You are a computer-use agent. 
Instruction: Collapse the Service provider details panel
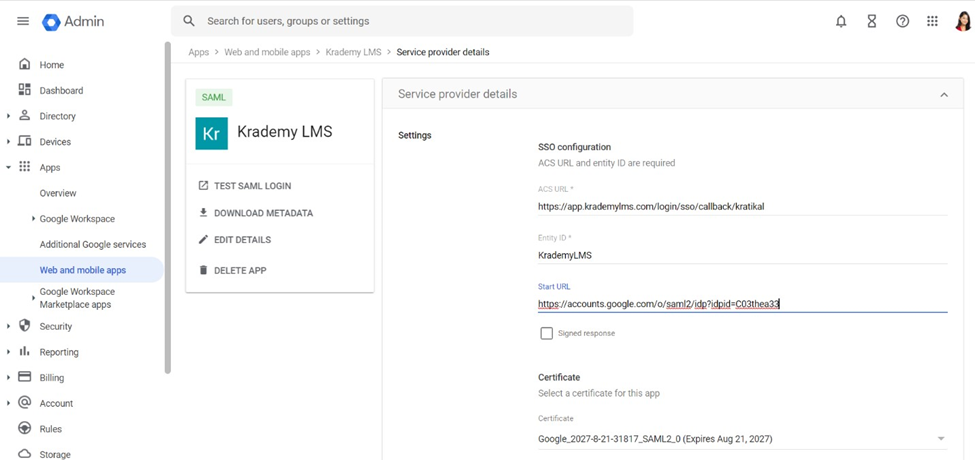point(944,94)
